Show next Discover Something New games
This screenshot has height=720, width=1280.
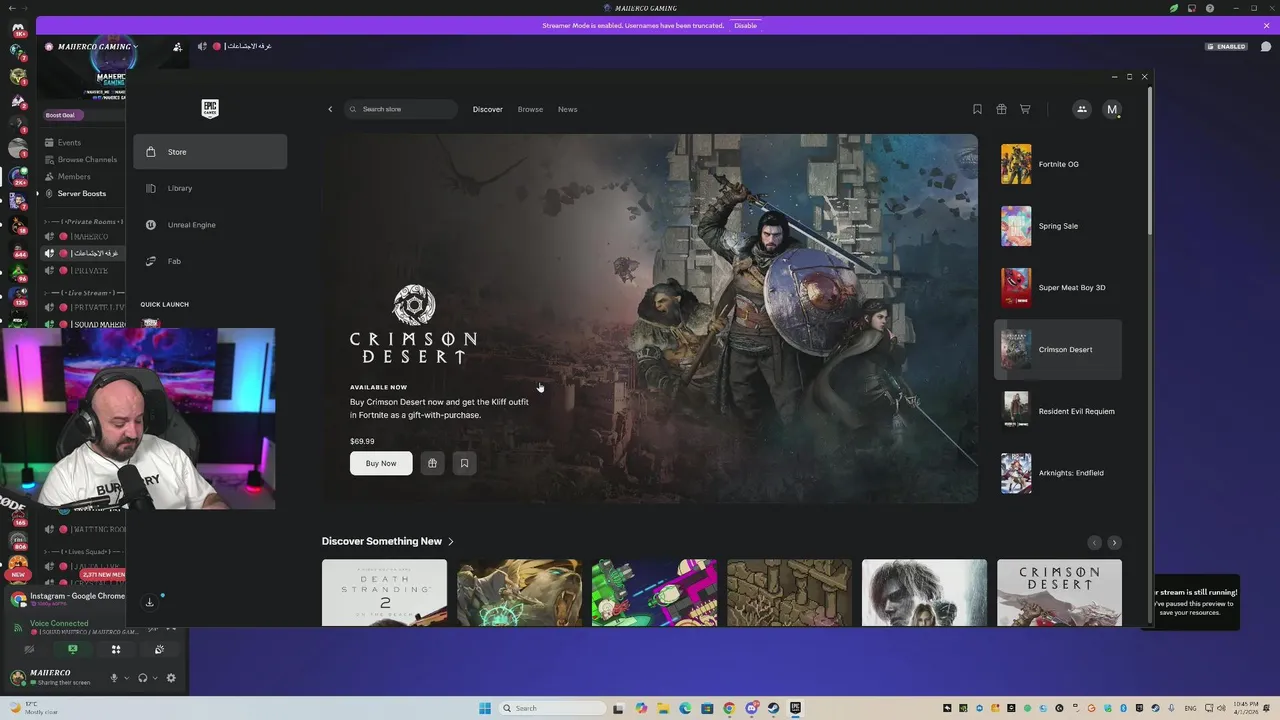[x=1114, y=542]
